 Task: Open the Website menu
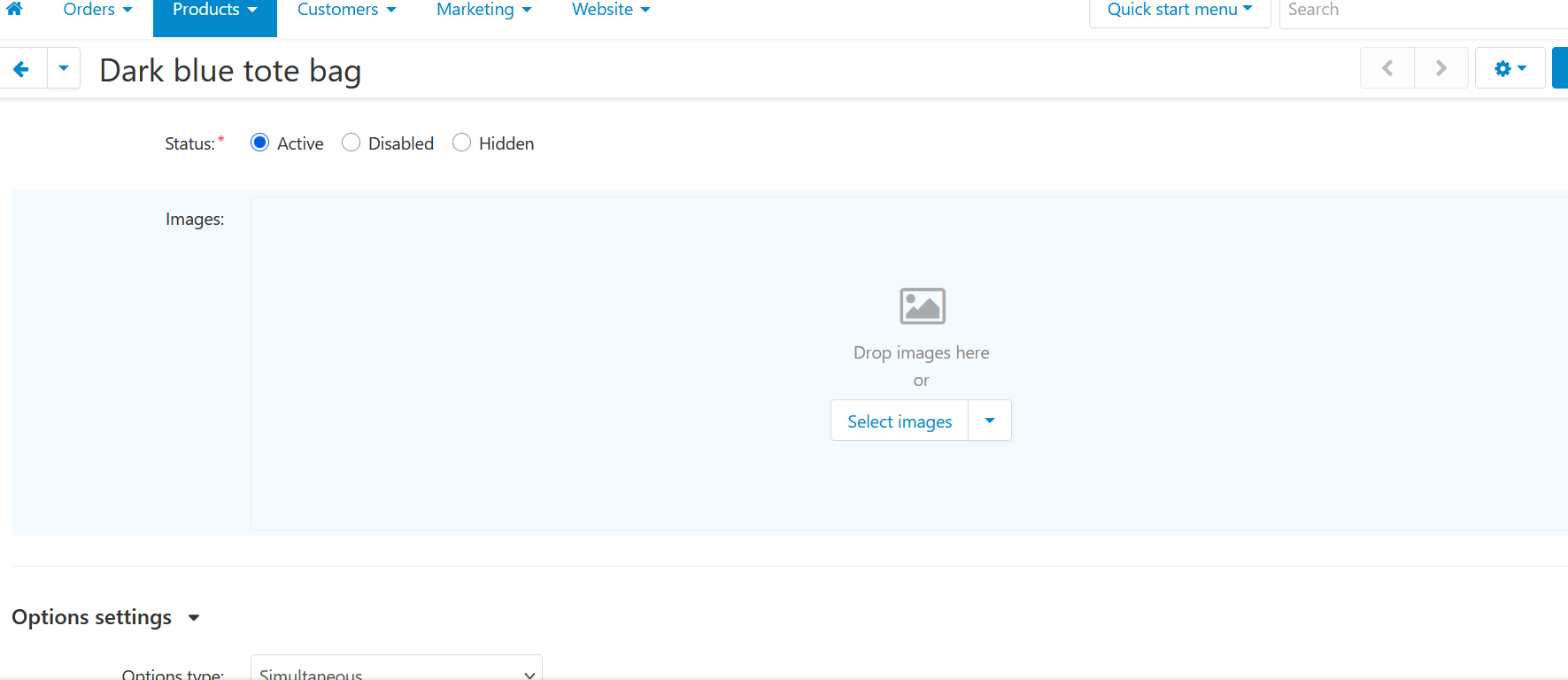pyautogui.click(x=611, y=10)
